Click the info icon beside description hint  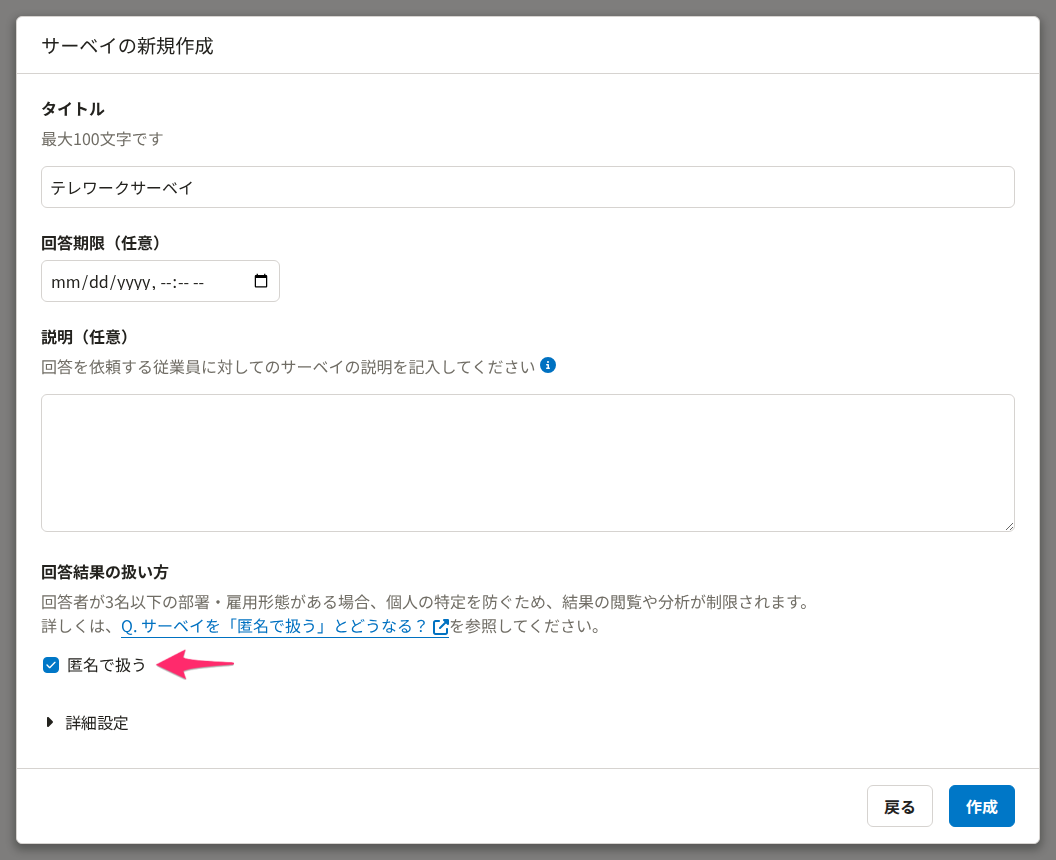(548, 365)
